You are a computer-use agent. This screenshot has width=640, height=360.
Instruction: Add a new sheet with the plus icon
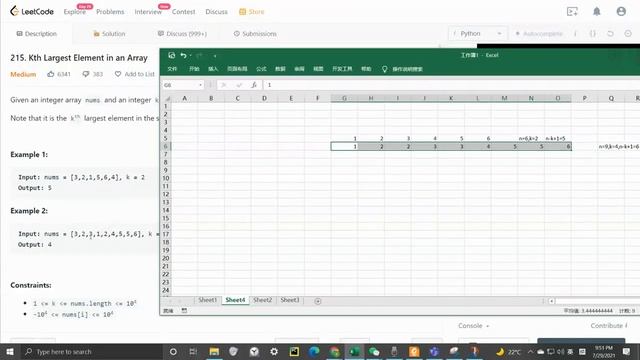click(x=318, y=301)
